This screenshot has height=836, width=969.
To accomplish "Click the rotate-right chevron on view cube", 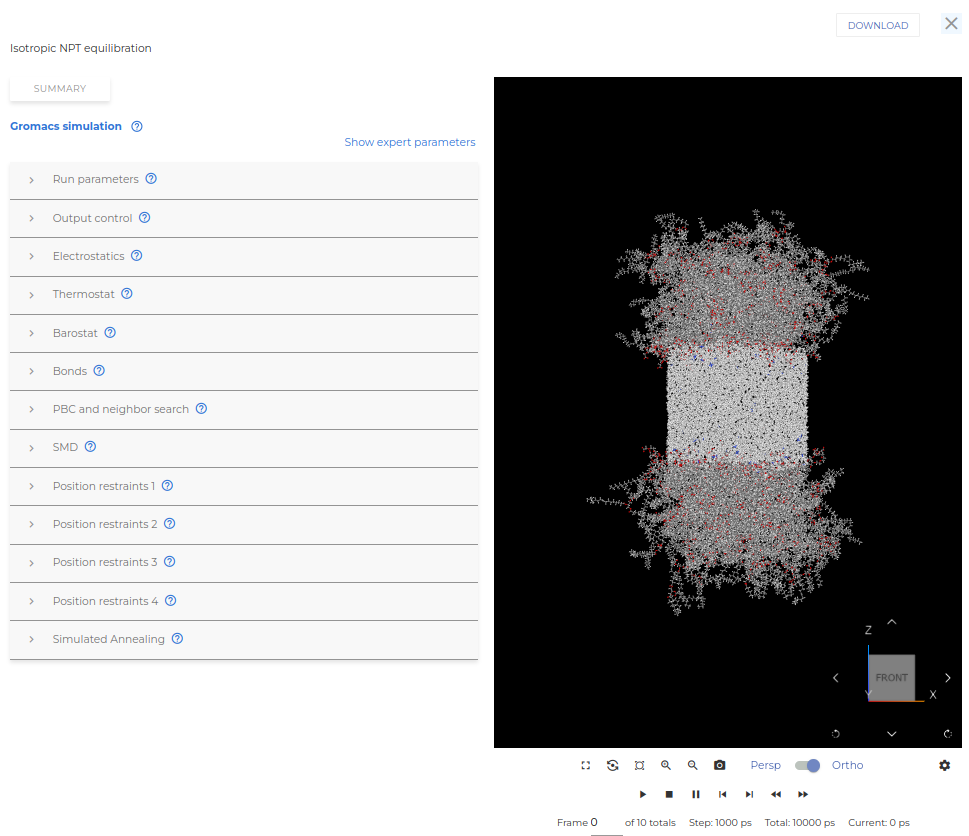I will (x=948, y=678).
